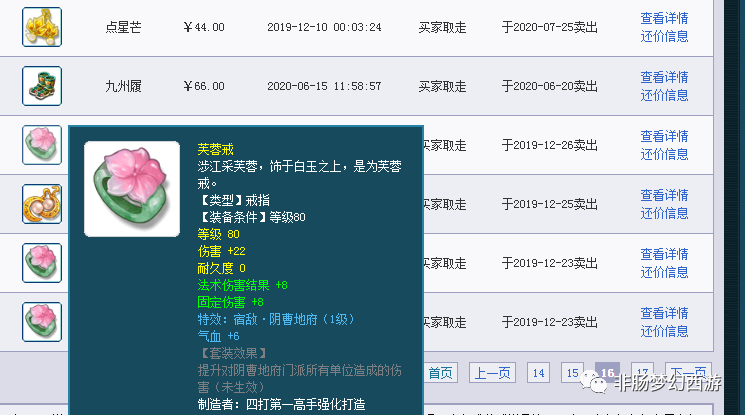Click the 点星芒 item name
The image size is (745, 415).
coord(123,28)
